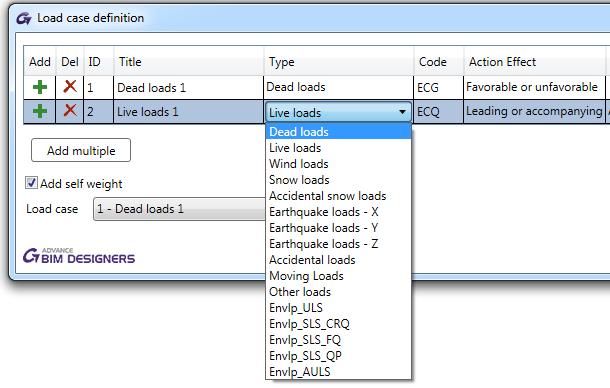Pick Earthquake loads - X option
This screenshot has height=388, width=610.
point(338,212)
